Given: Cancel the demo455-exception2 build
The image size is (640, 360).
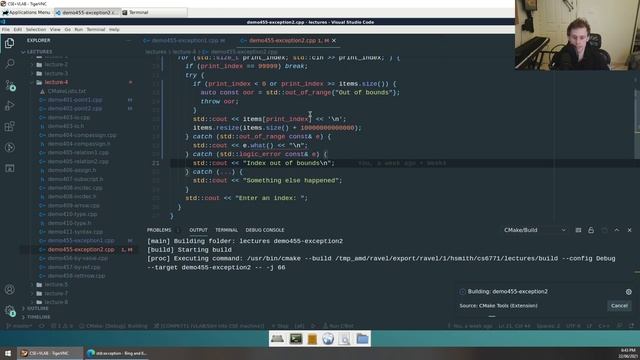Looking at the screenshot, I should pos(619,306).
